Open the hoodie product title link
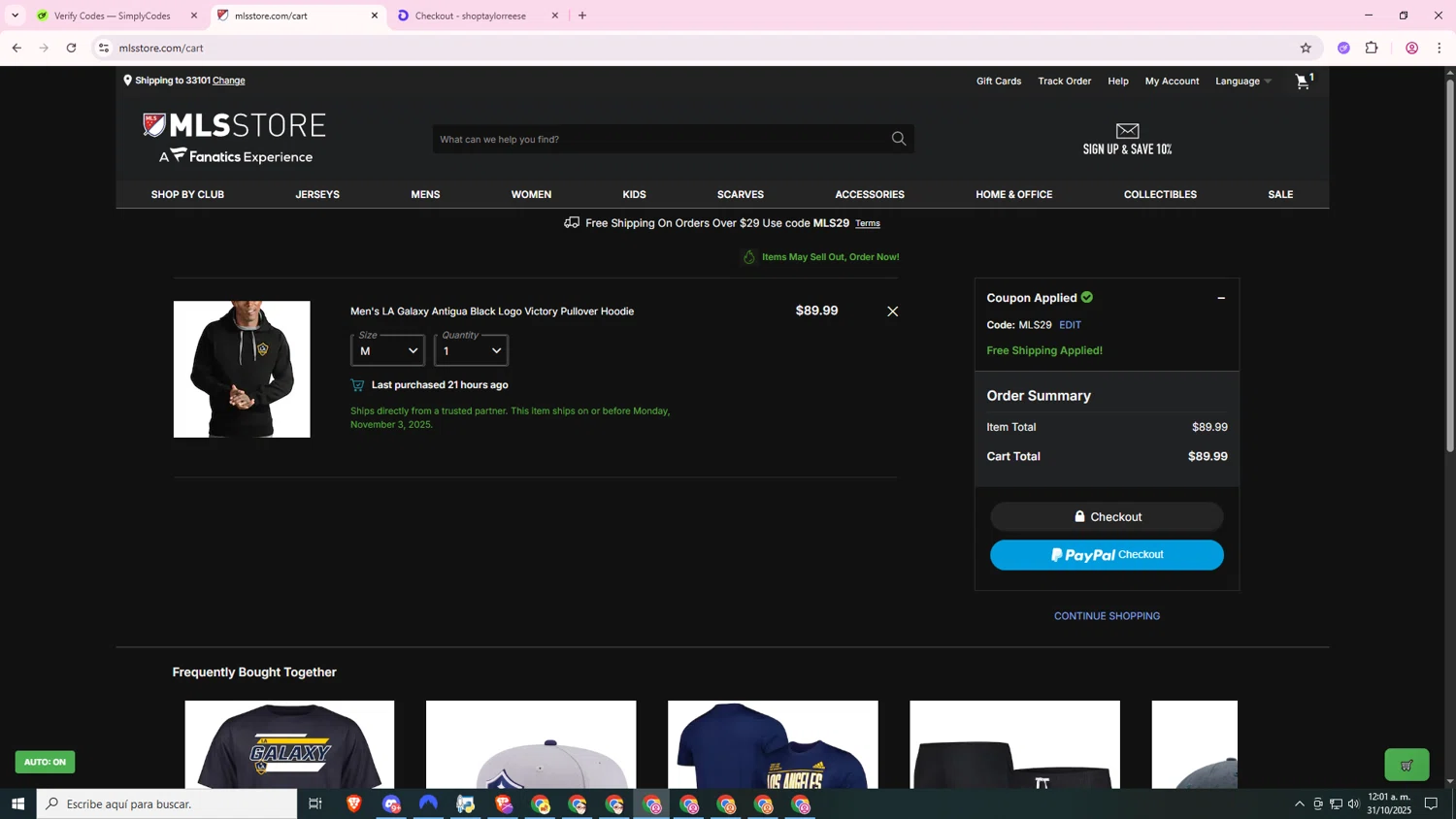This screenshot has width=1456, height=819. [492, 311]
